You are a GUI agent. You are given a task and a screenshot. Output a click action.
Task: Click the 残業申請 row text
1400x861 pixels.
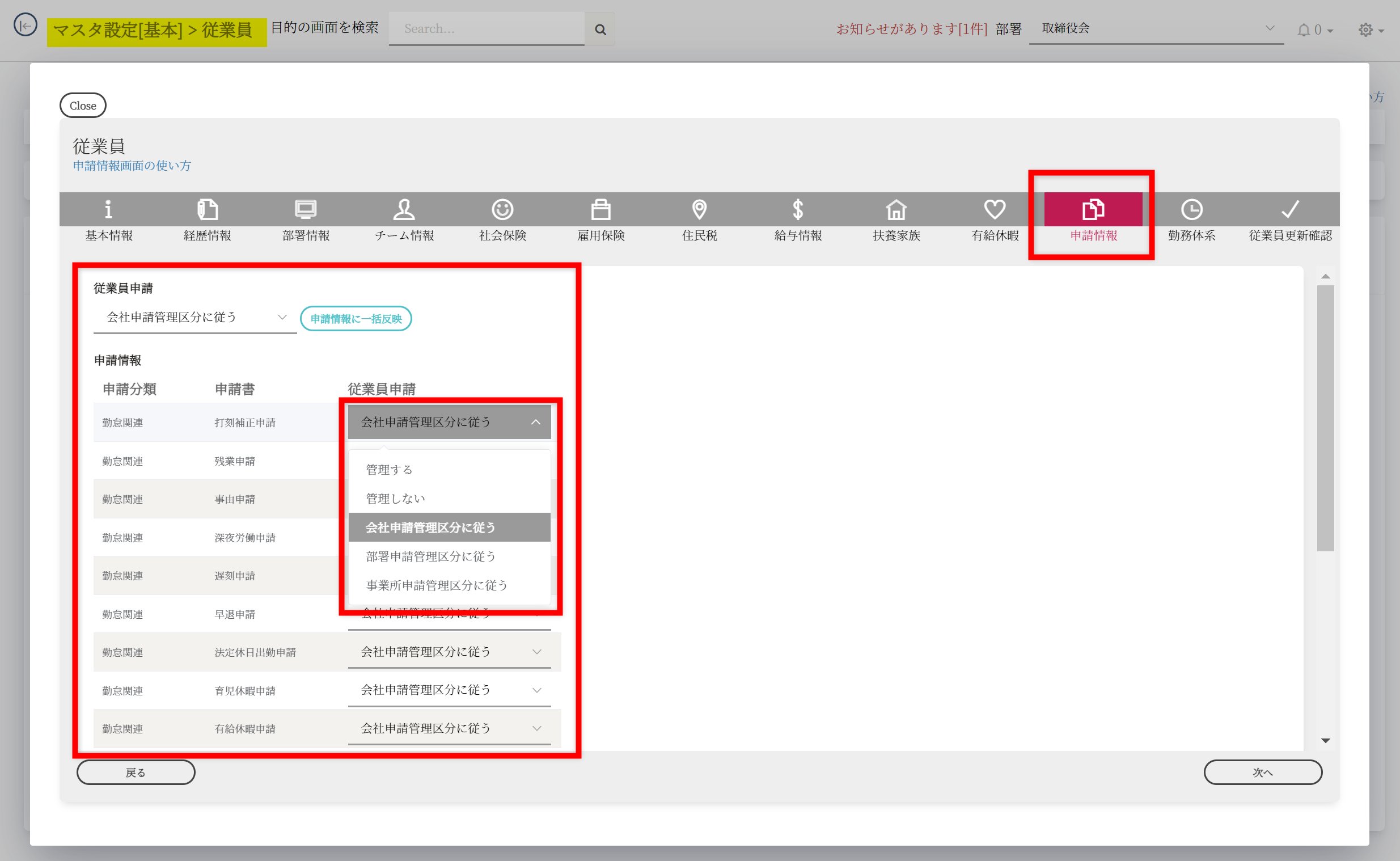235,461
